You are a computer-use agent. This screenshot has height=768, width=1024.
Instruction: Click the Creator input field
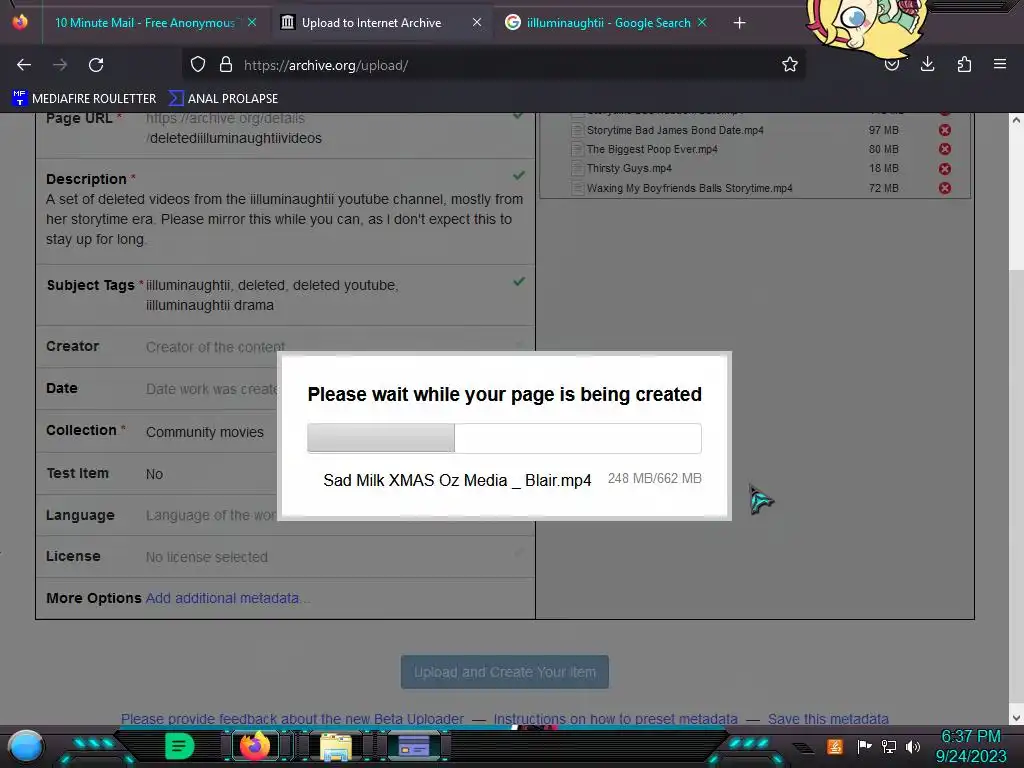pos(216,347)
